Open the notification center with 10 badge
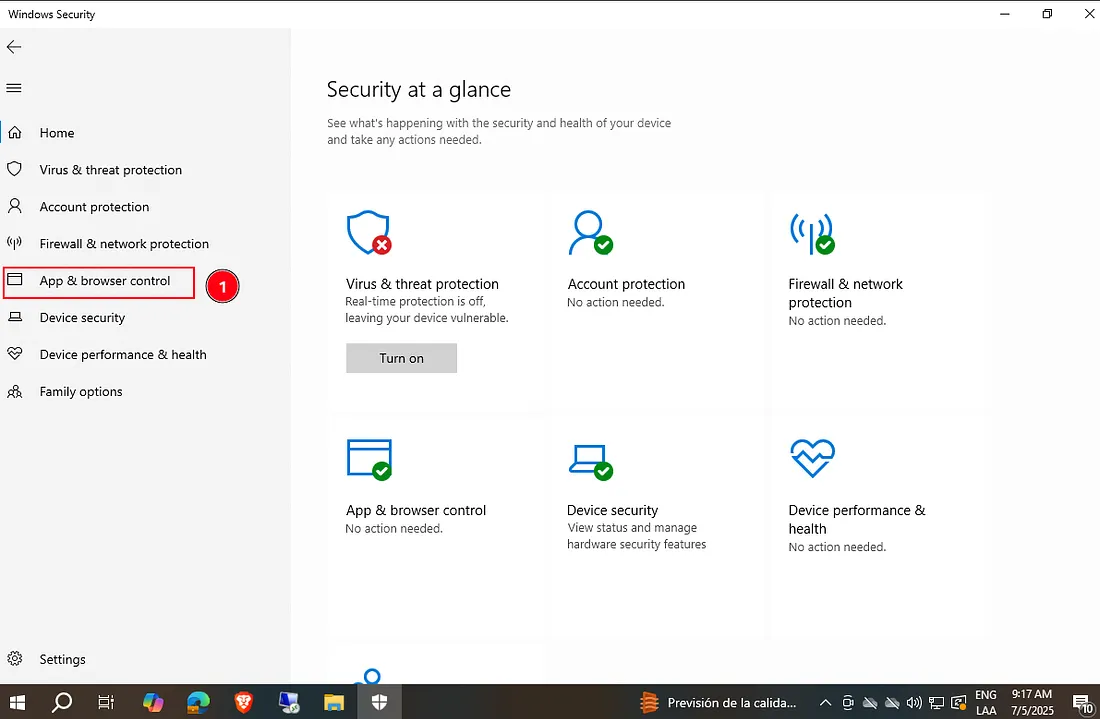The image size is (1100, 719). pyautogui.click(x=1082, y=702)
